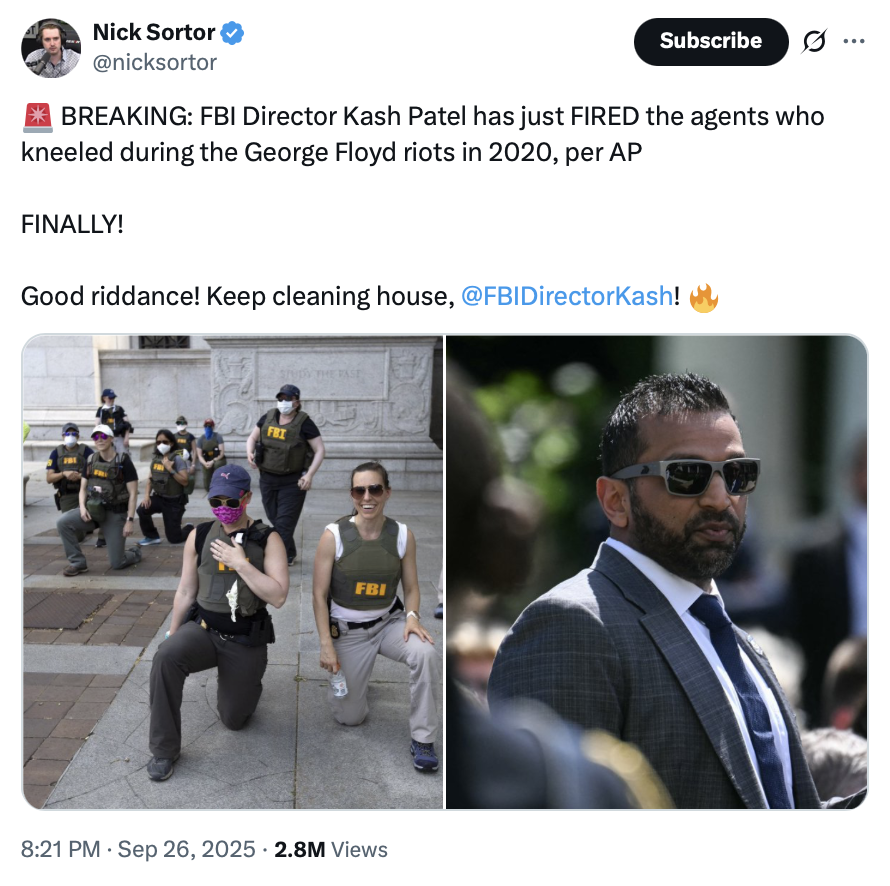Open the right photo of man in sunglasses
Viewport: 890px width, 886px height.
coord(656,572)
